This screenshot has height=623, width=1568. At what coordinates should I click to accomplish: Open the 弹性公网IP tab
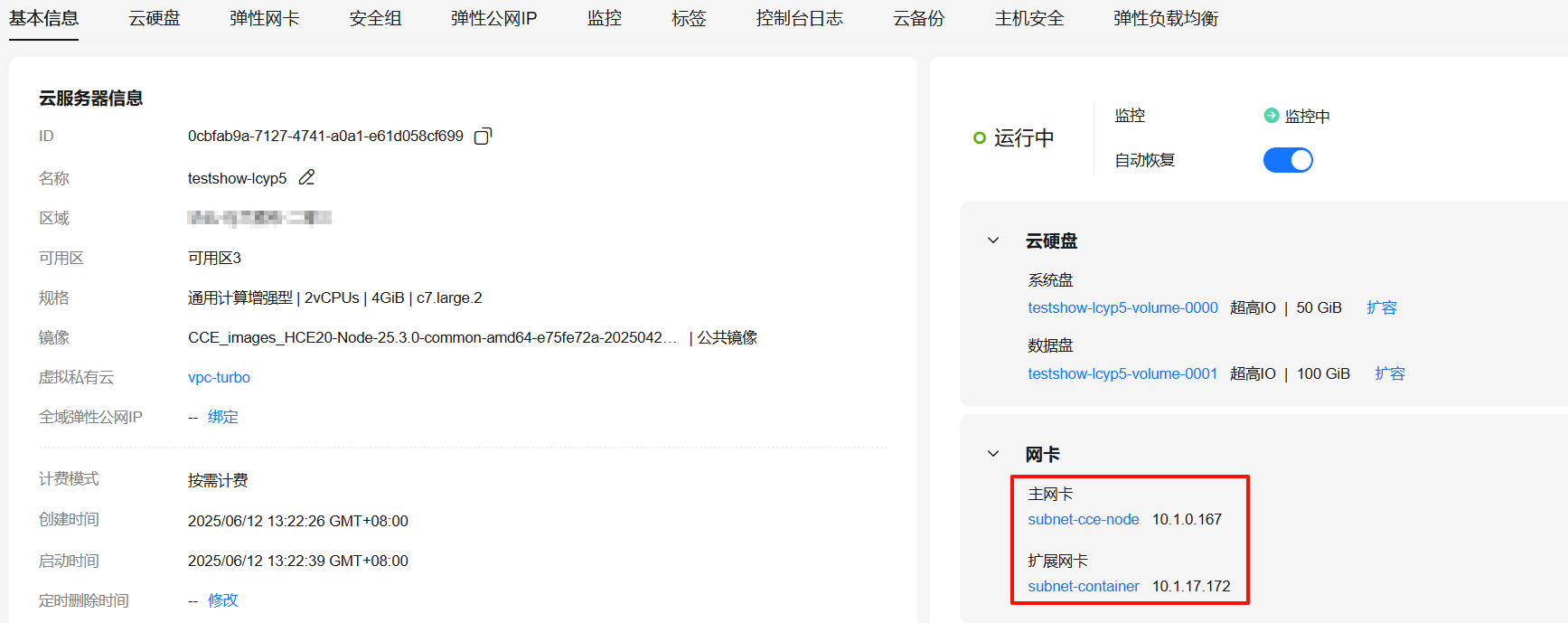pos(494,18)
